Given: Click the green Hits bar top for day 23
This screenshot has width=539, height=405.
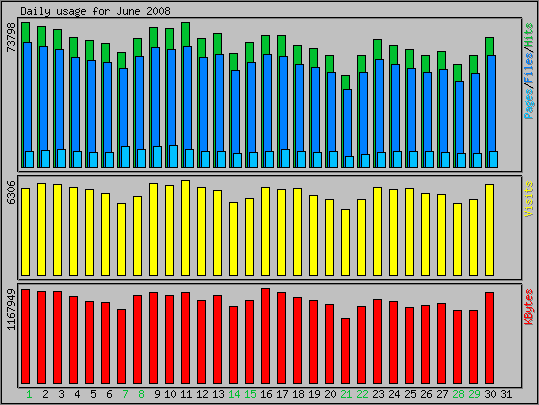Looking at the screenshot, I should 377,50.
